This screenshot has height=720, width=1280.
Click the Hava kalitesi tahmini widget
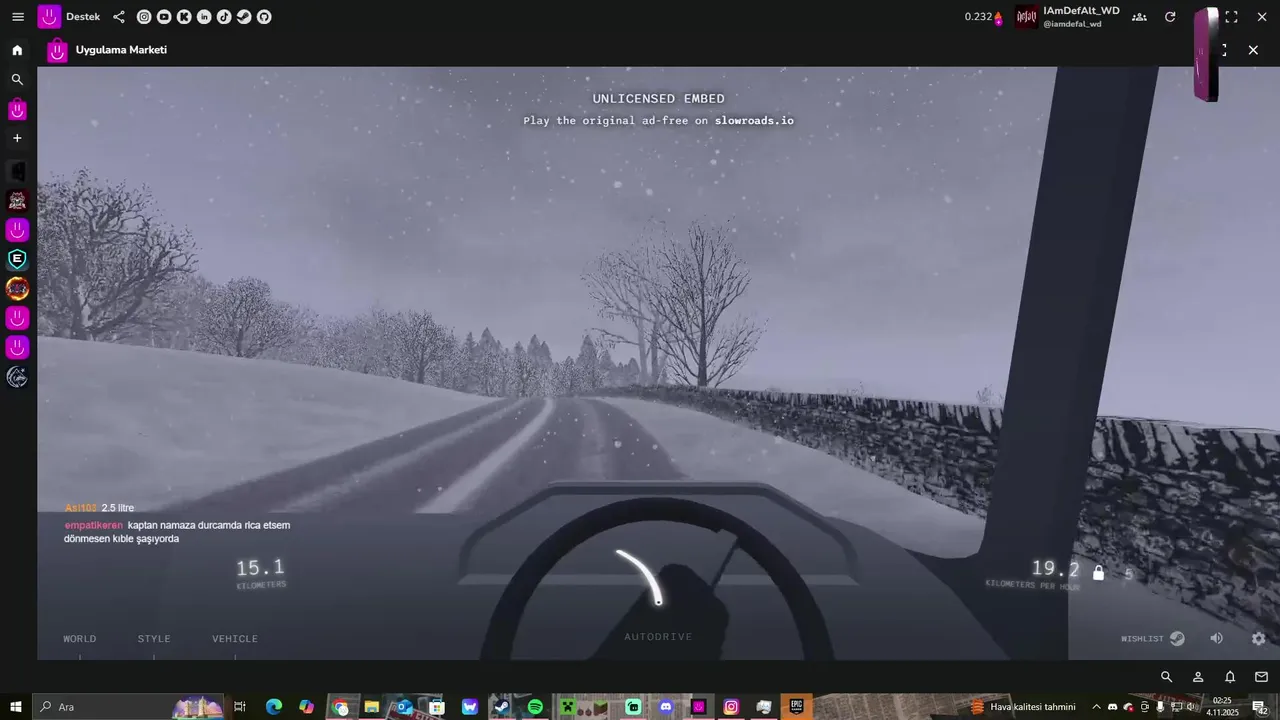1024,707
